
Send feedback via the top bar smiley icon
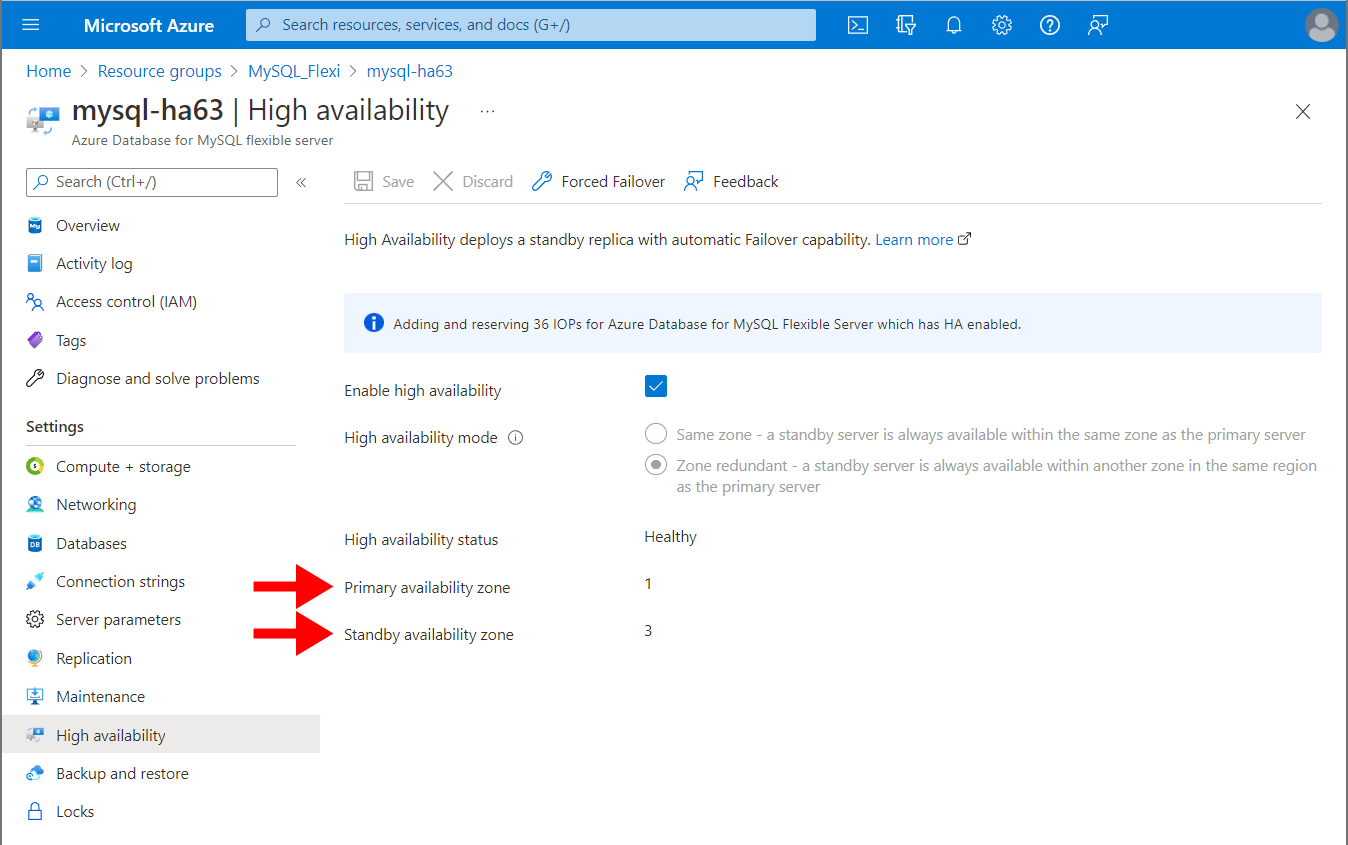click(x=1097, y=25)
